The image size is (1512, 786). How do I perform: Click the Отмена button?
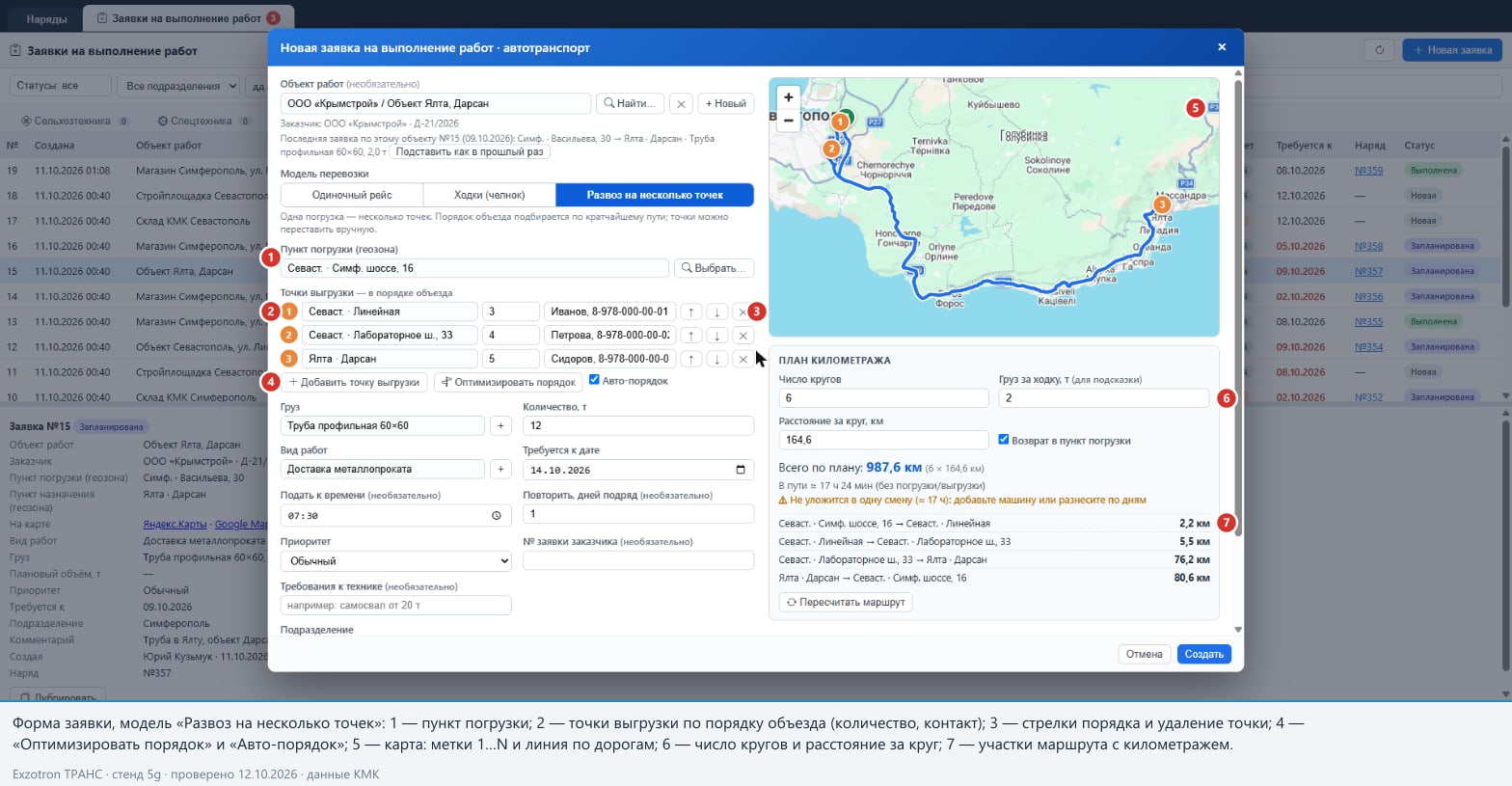pyautogui.click(x=1145, y=654)
